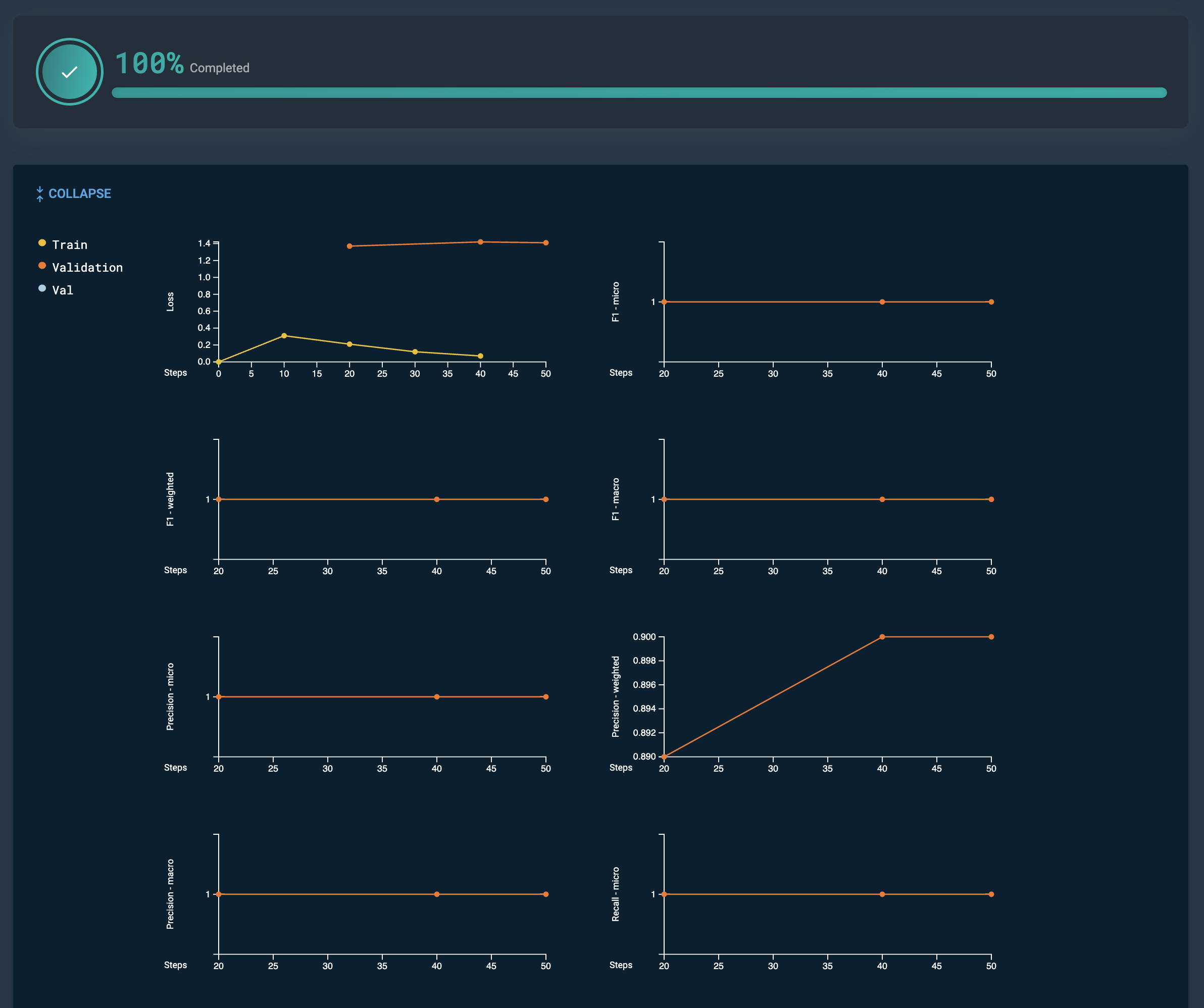Click the Precision - macro axis label
This screenshot has height=1008, width=1204.
[170, 894]
